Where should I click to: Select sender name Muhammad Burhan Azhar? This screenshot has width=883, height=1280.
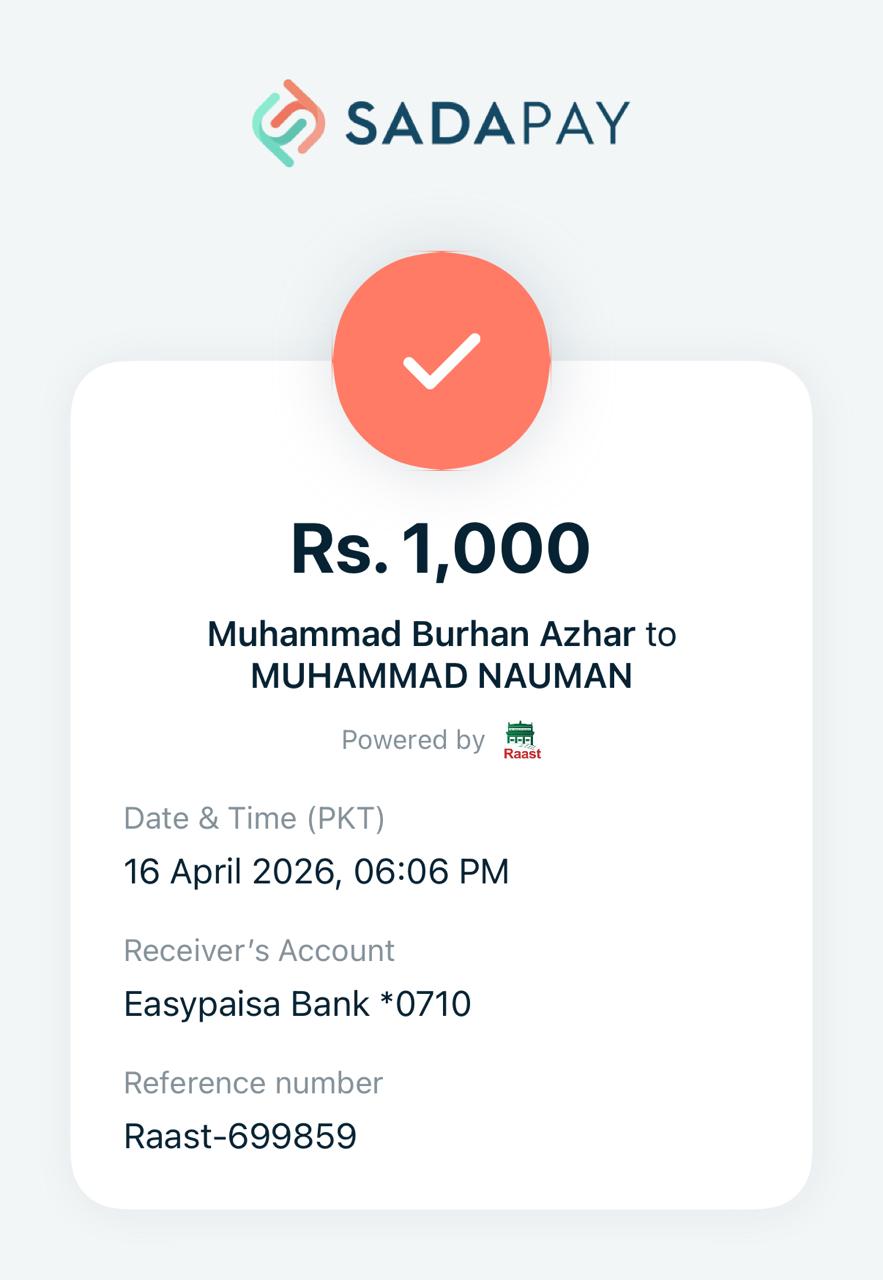(x=421, y=634)
